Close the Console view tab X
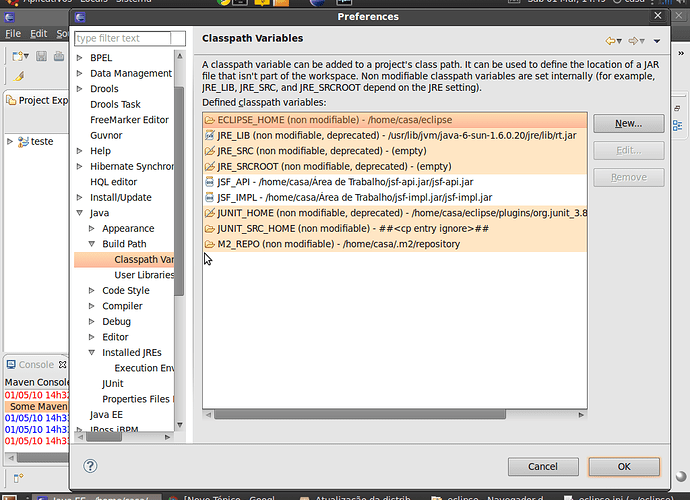The width and height of the screenshot is (690, 500). (62, 364)
